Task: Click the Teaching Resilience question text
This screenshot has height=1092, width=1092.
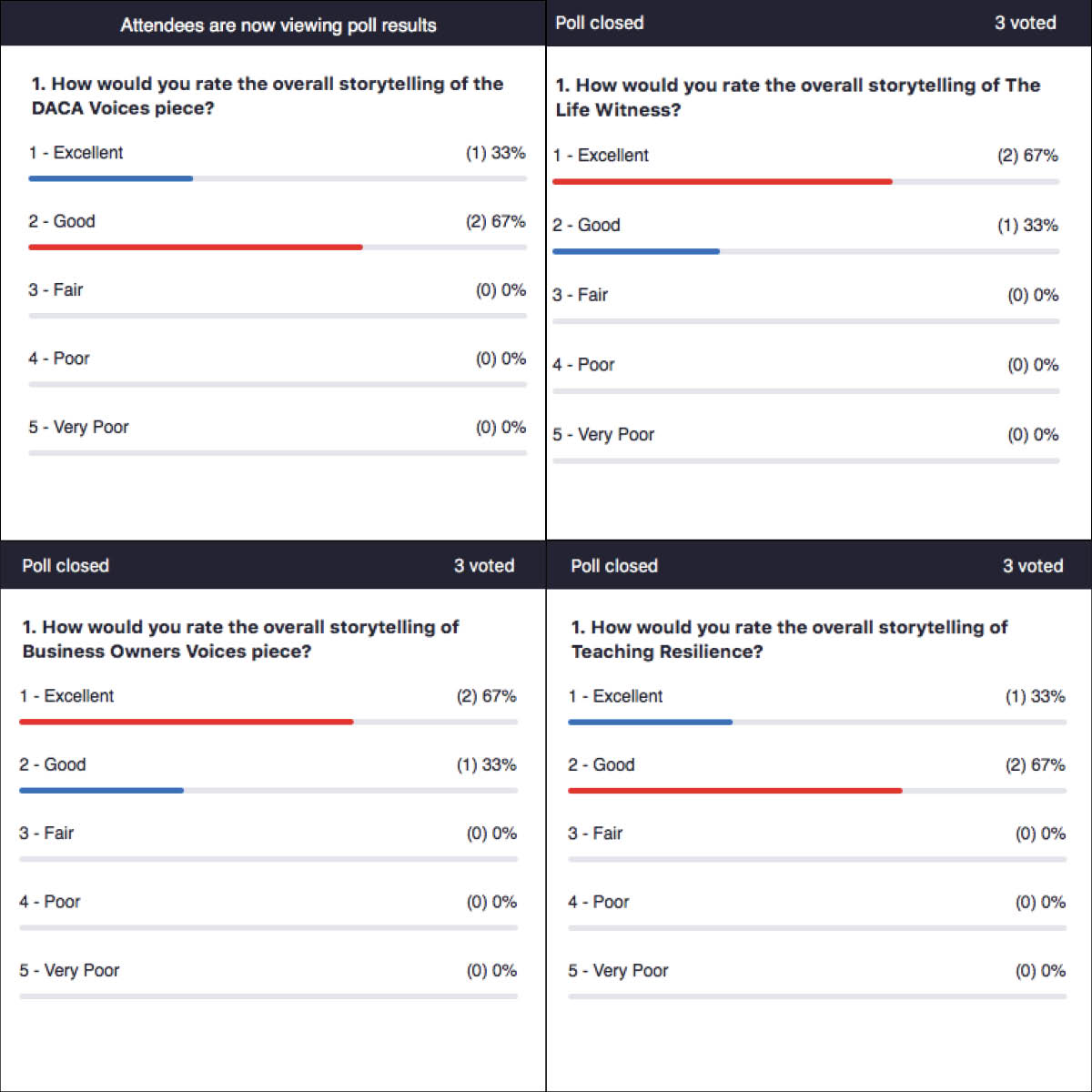Action: (x=789, y=639)
